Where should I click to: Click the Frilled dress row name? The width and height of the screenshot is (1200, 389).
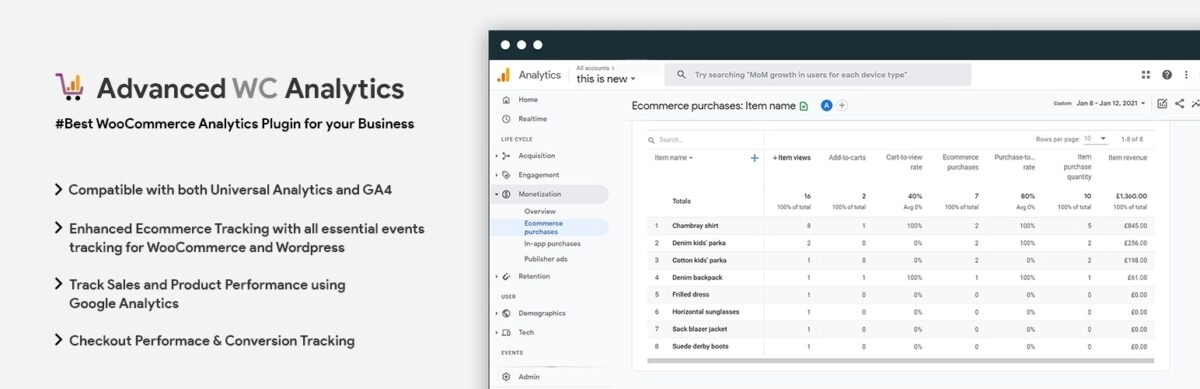coord(692,294)
